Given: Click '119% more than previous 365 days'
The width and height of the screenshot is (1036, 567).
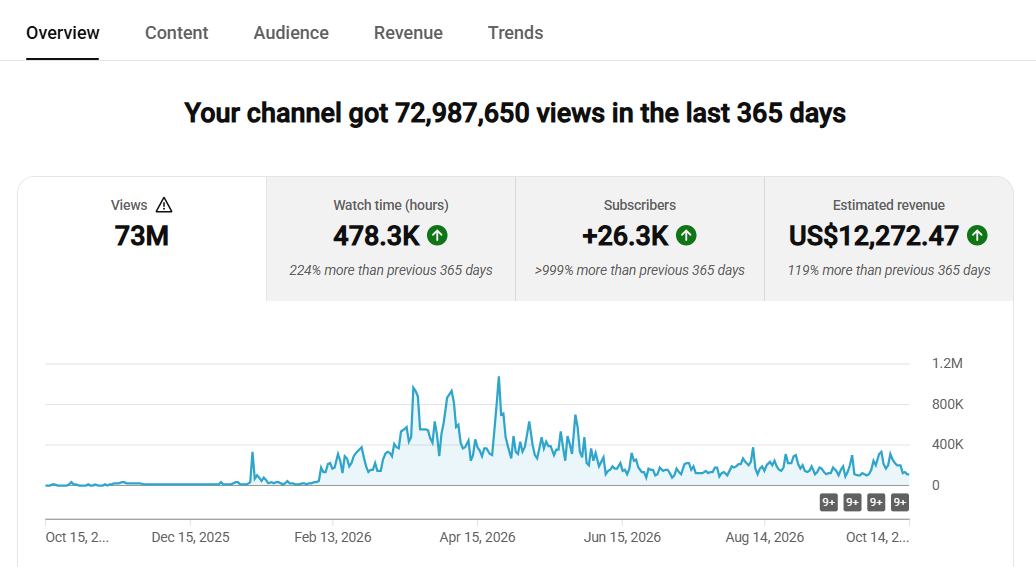Looking at the screenshot, I should pyautogui.click(x=889, y=270).
